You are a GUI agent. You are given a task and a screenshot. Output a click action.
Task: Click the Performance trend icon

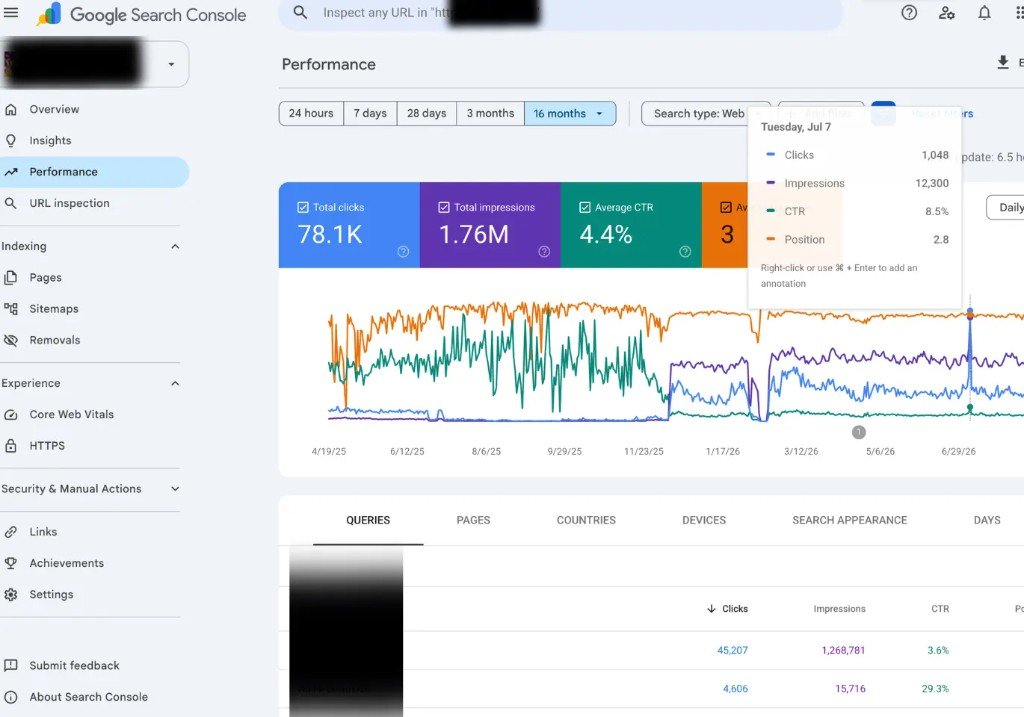coord(11,172)
